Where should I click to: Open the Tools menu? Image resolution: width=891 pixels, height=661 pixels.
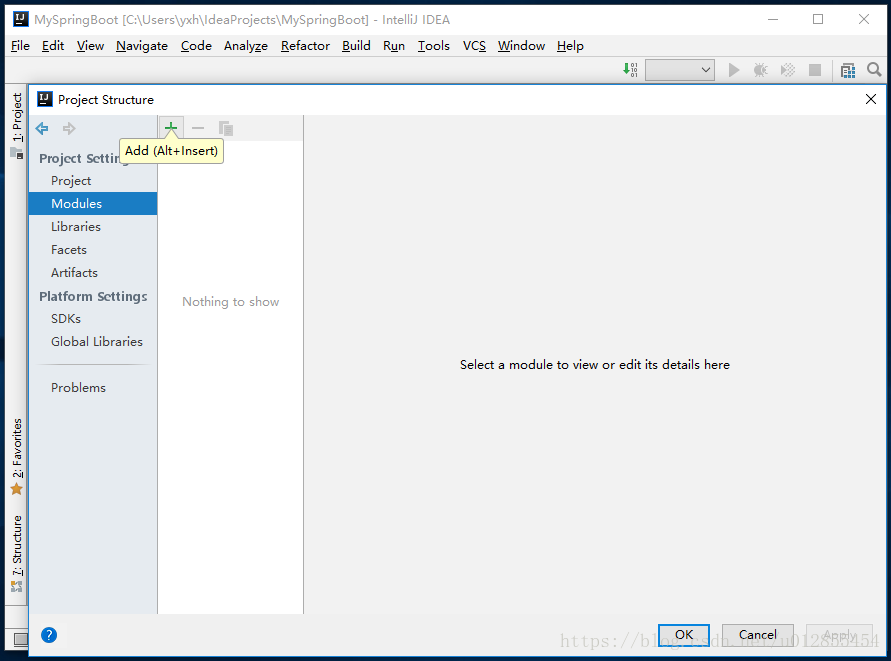[x=434, y=46]
